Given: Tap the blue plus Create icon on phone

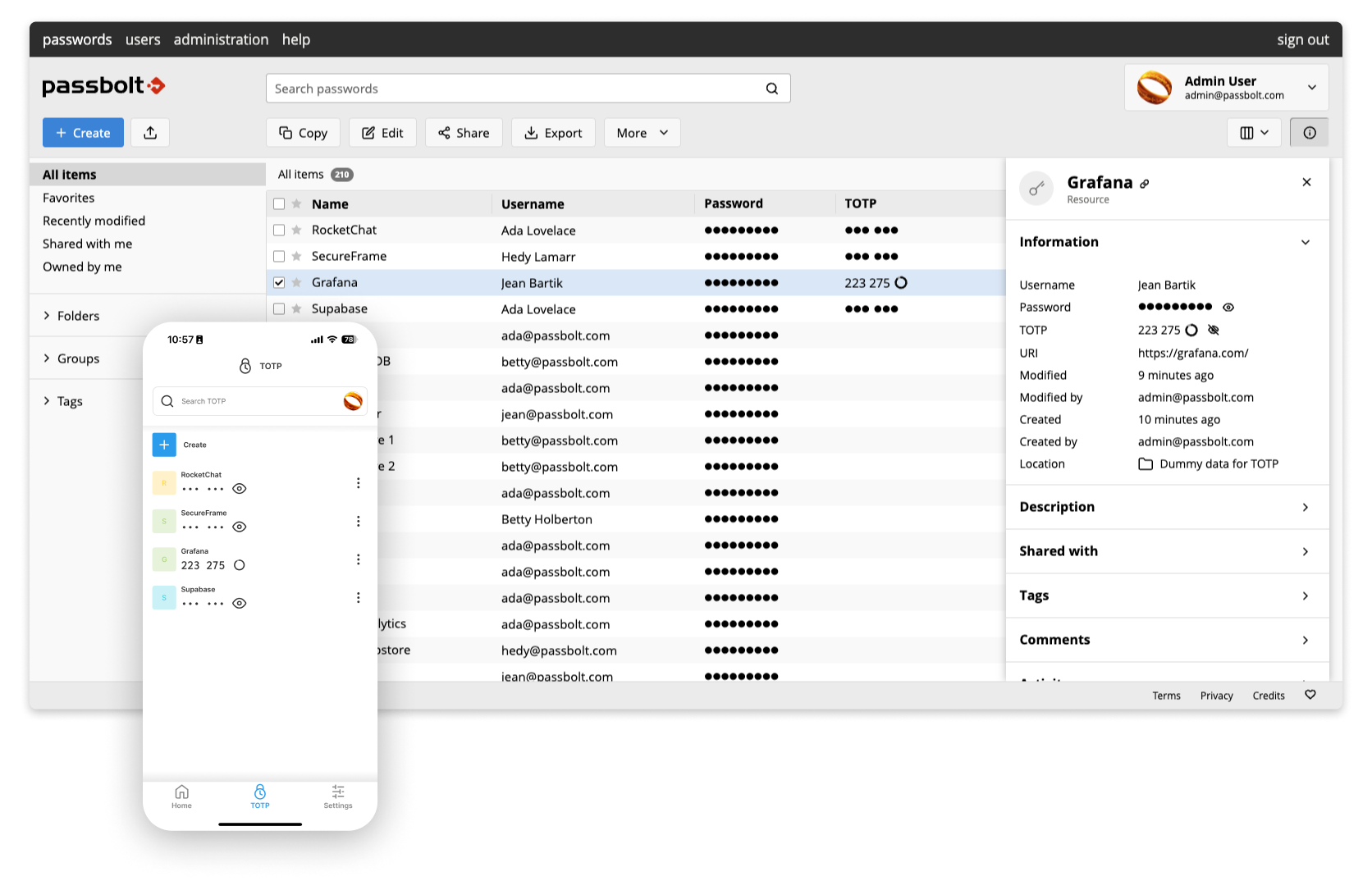Looking at the screenshot, I should pos(164,445).
